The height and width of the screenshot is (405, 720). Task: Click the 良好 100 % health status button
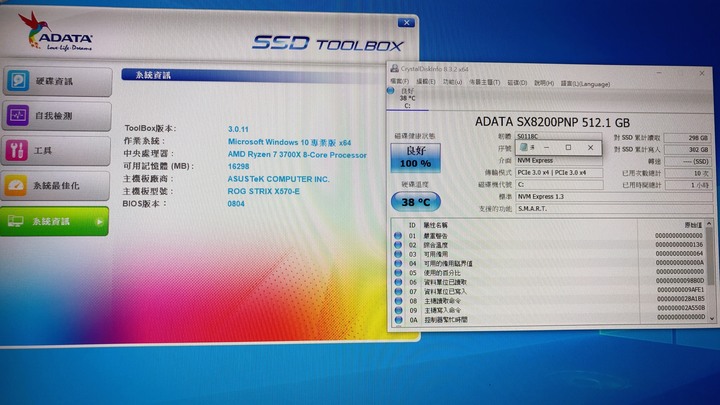tap(416, 158)
